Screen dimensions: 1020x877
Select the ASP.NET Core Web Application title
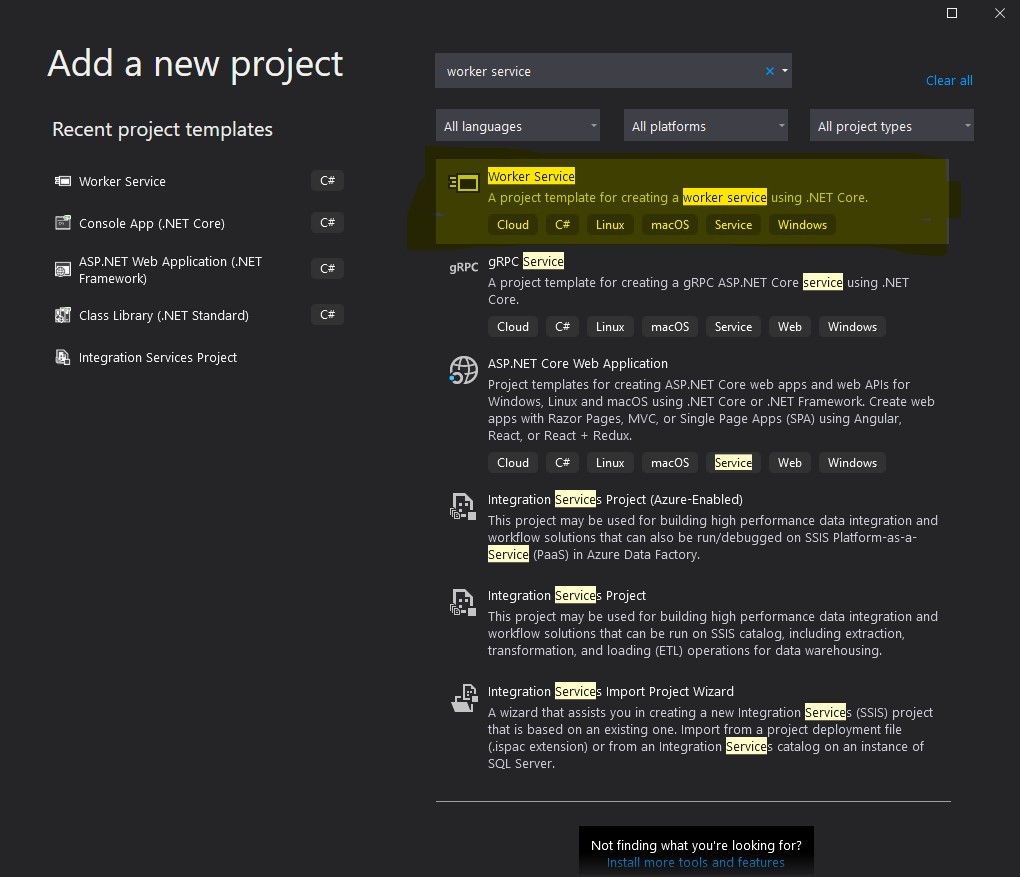coord(578,364)
